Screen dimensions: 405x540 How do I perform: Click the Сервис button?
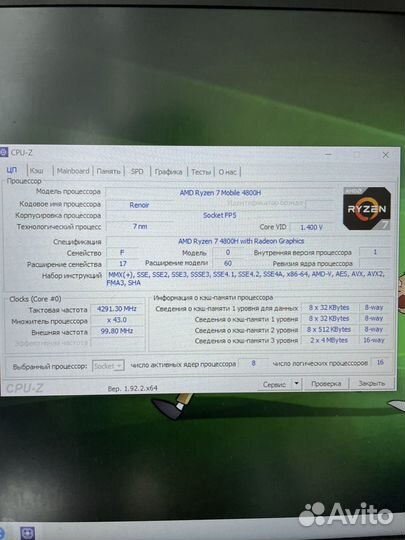pos(274,384)
